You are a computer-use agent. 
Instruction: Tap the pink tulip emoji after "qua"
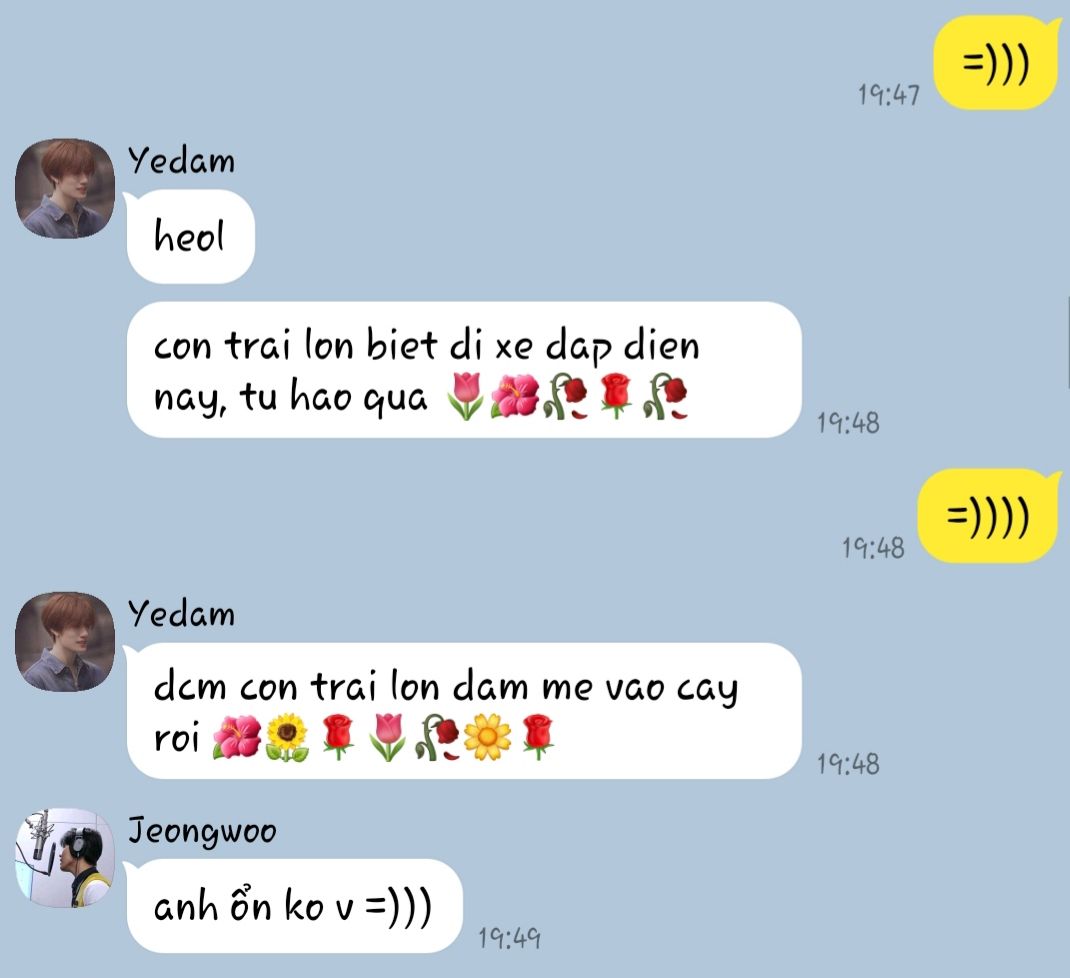coord(465,396)
